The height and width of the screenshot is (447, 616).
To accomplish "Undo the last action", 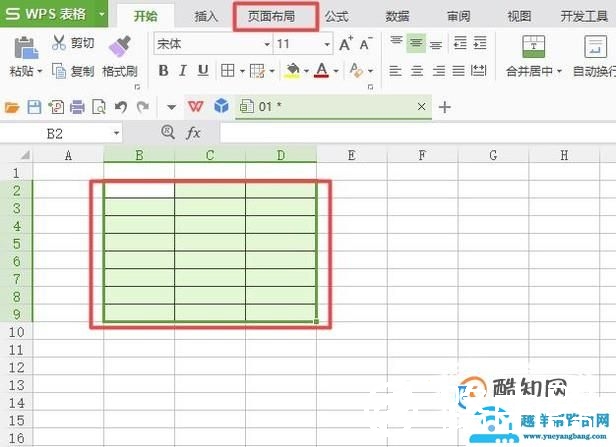I will pos(121,106).
